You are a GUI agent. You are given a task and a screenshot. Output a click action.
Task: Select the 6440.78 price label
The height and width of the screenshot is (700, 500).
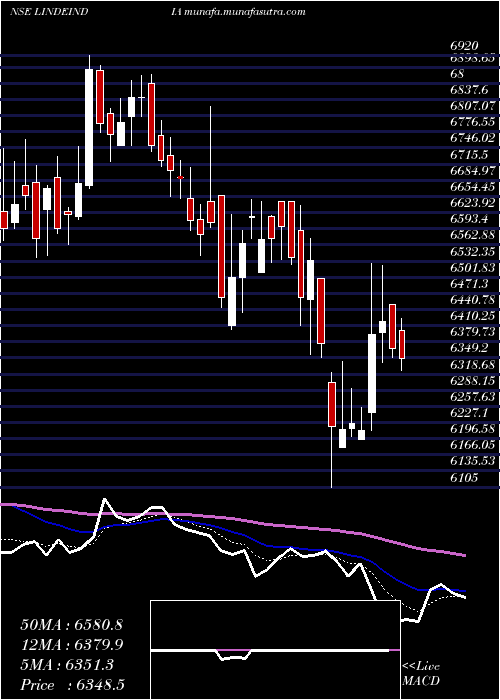point(473,299)
